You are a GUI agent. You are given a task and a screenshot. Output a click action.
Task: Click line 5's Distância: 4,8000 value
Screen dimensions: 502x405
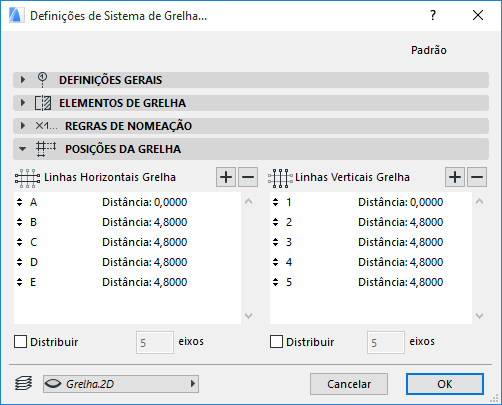click(400, 282)
